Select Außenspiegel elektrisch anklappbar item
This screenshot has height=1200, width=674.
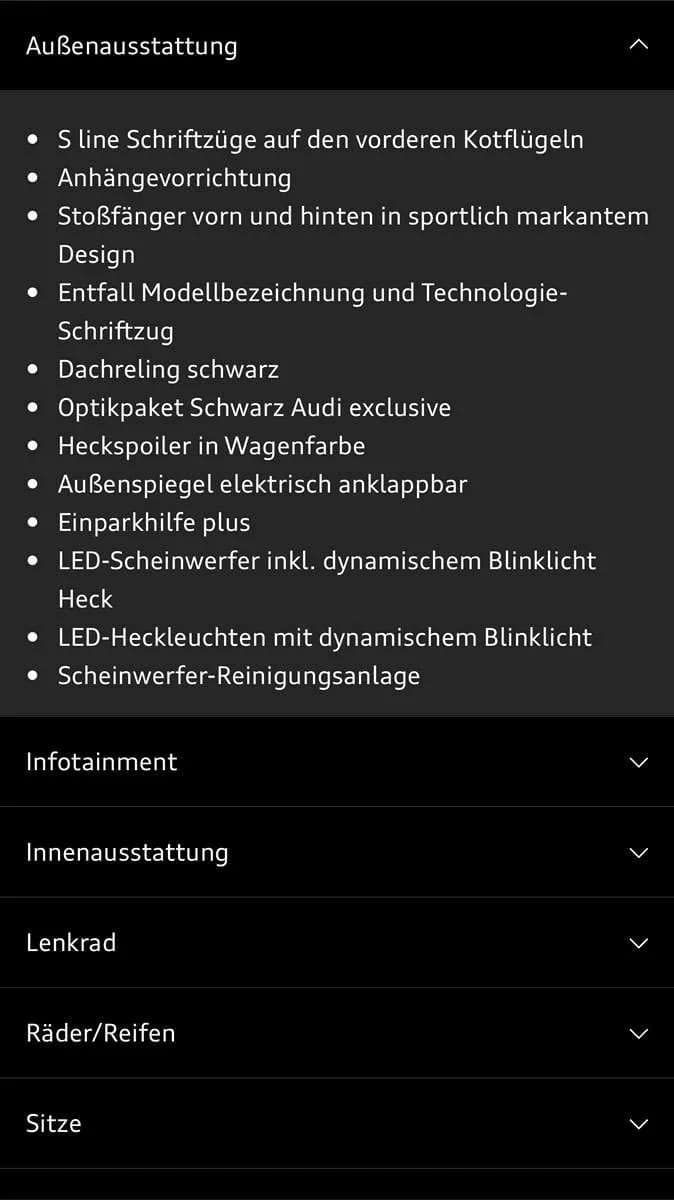(x=262, y=485)
